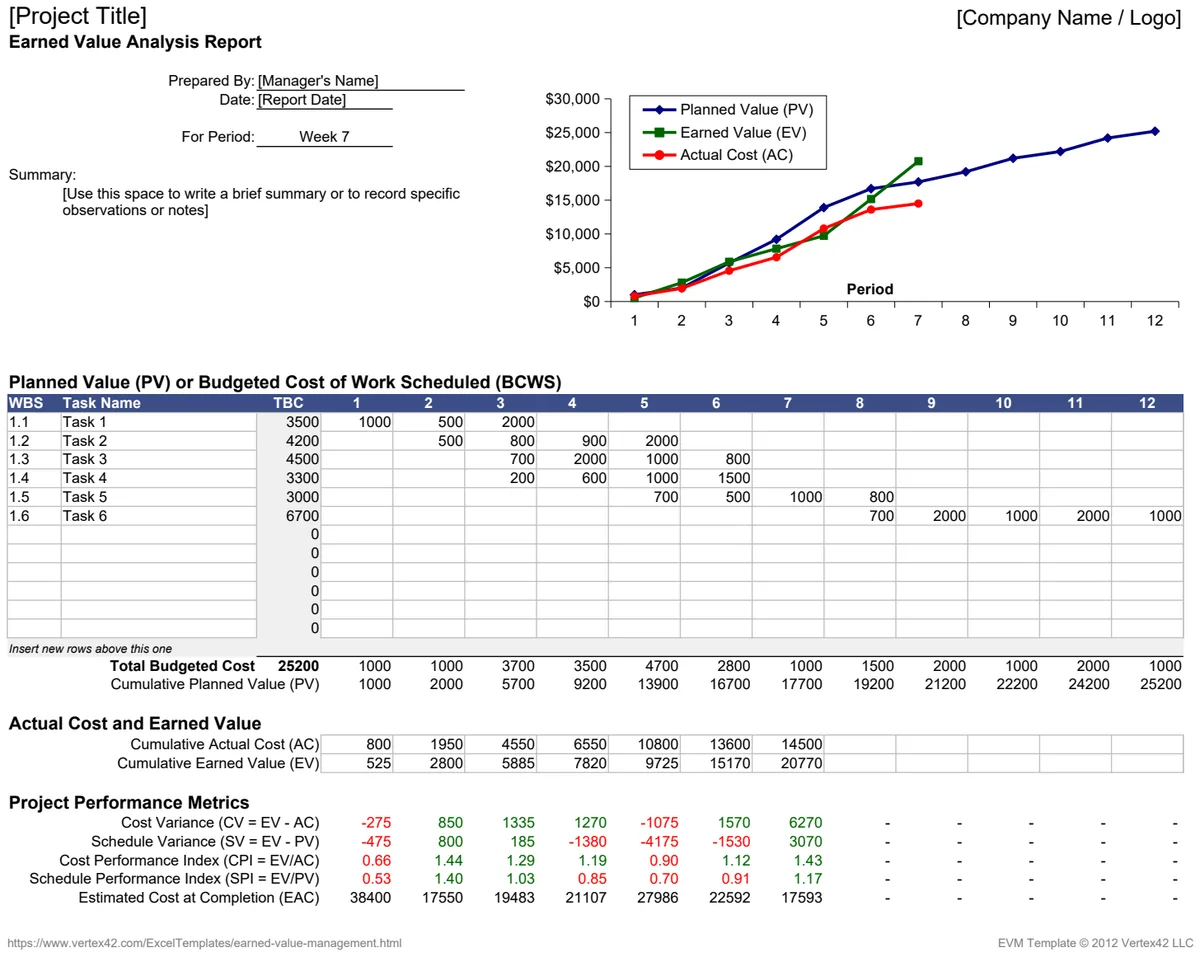Click the Task 5 name cell
The width and height of the screenshot is (1200, 957).
pos(159,497)
